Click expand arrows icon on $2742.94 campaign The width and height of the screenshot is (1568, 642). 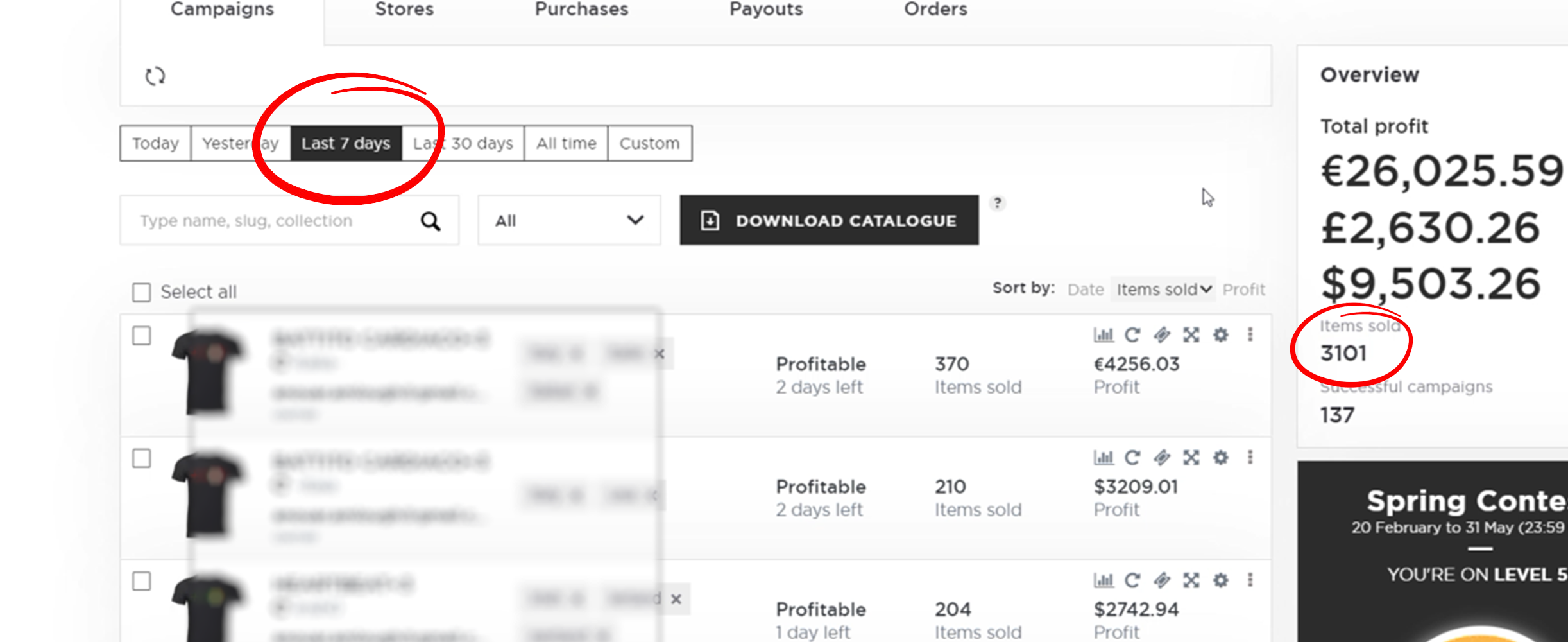coord(1191,580)
